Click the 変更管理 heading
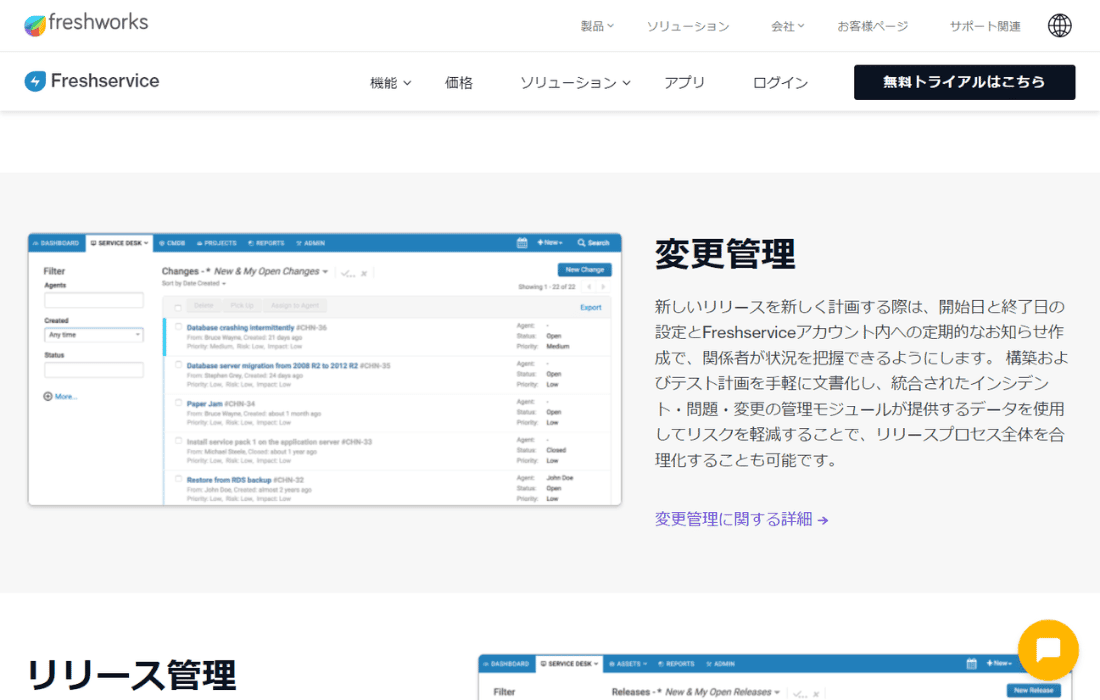The width and height of the screenshot is (1100, 700). click(x=725, y=253)
